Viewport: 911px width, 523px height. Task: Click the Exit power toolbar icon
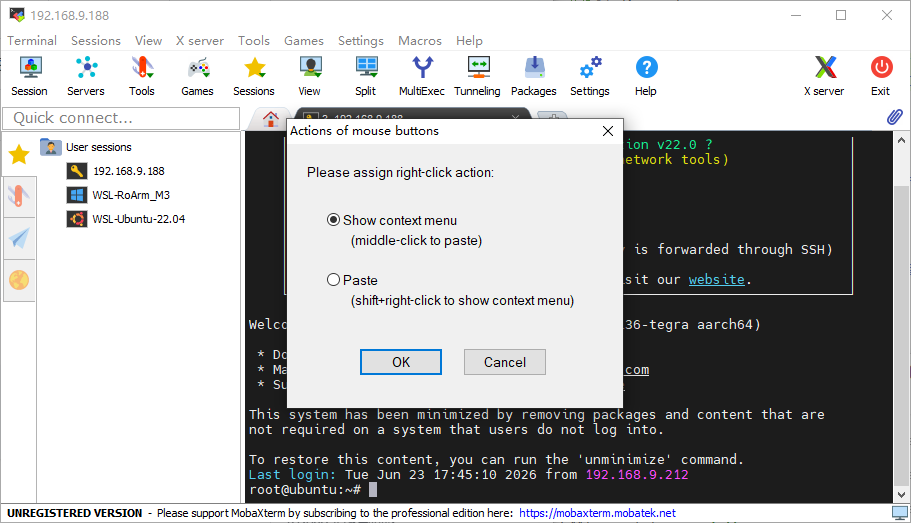pos(881,76)
